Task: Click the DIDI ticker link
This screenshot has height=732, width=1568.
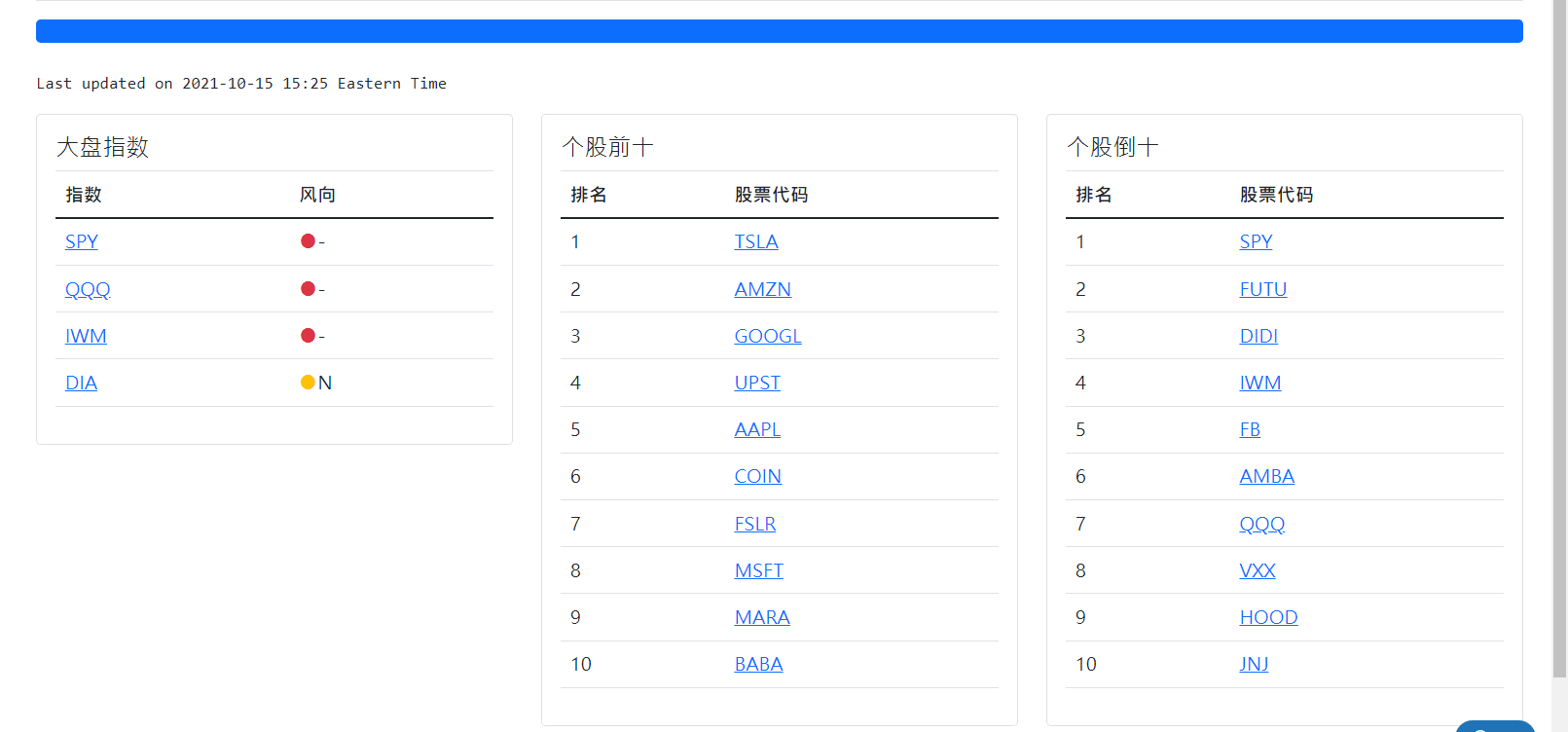Action: pyautogui.click(x=1258, y=336)
